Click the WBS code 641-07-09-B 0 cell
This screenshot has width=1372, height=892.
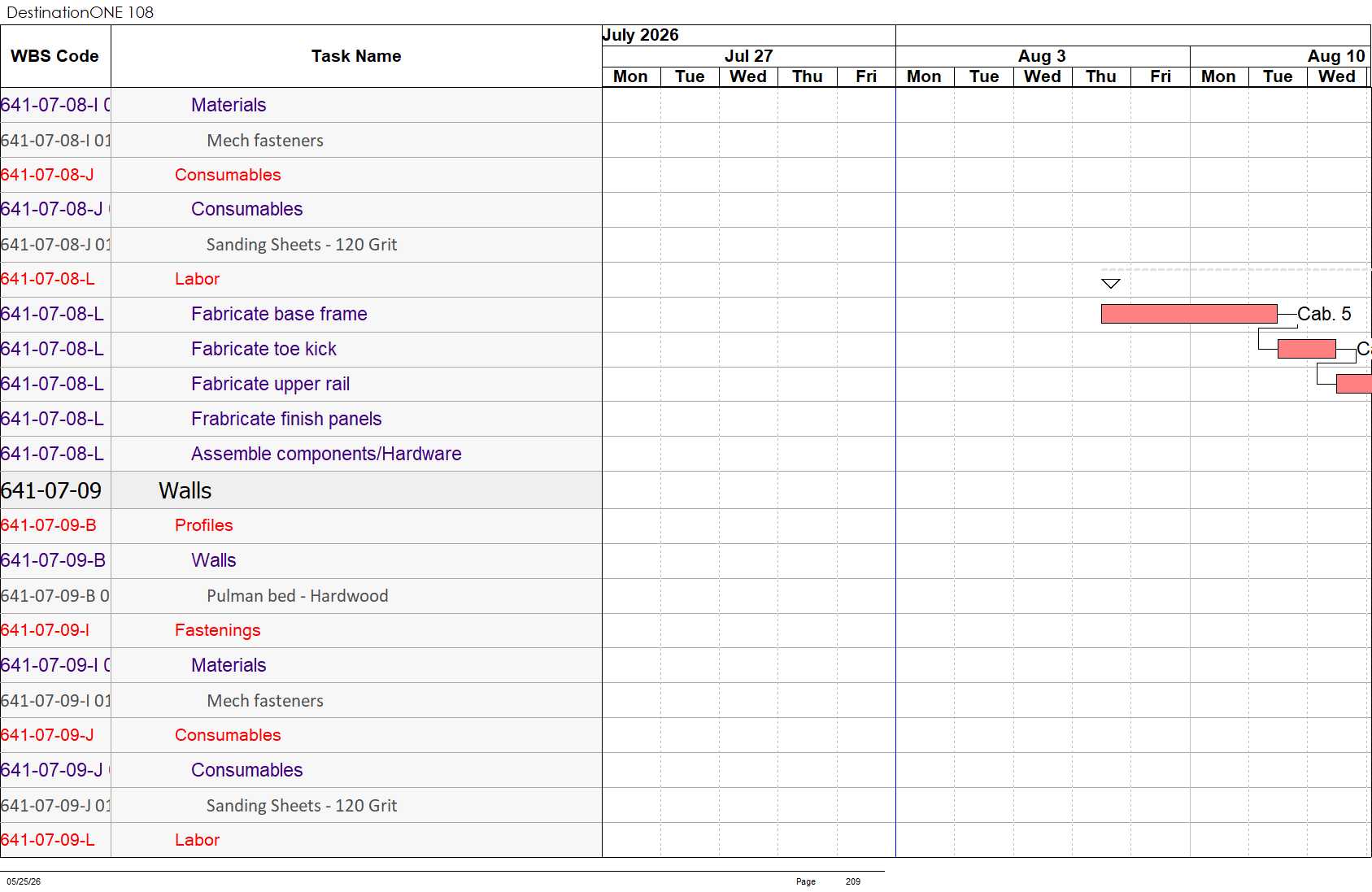click(55, 596)
